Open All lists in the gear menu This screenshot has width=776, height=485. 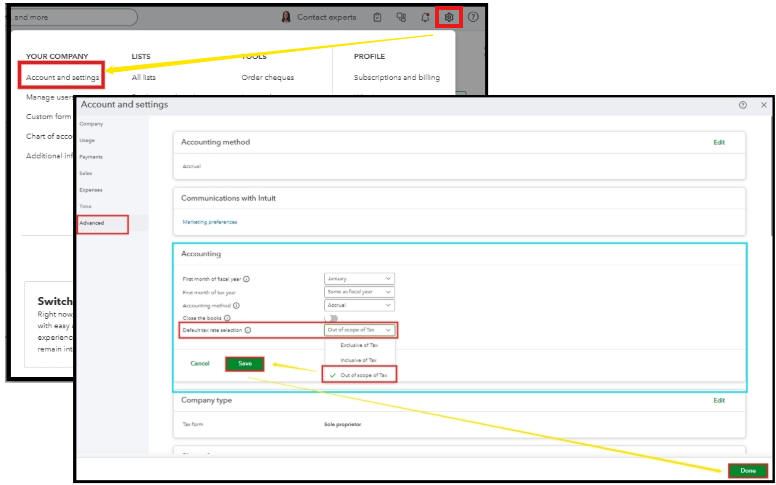[144, 78]
